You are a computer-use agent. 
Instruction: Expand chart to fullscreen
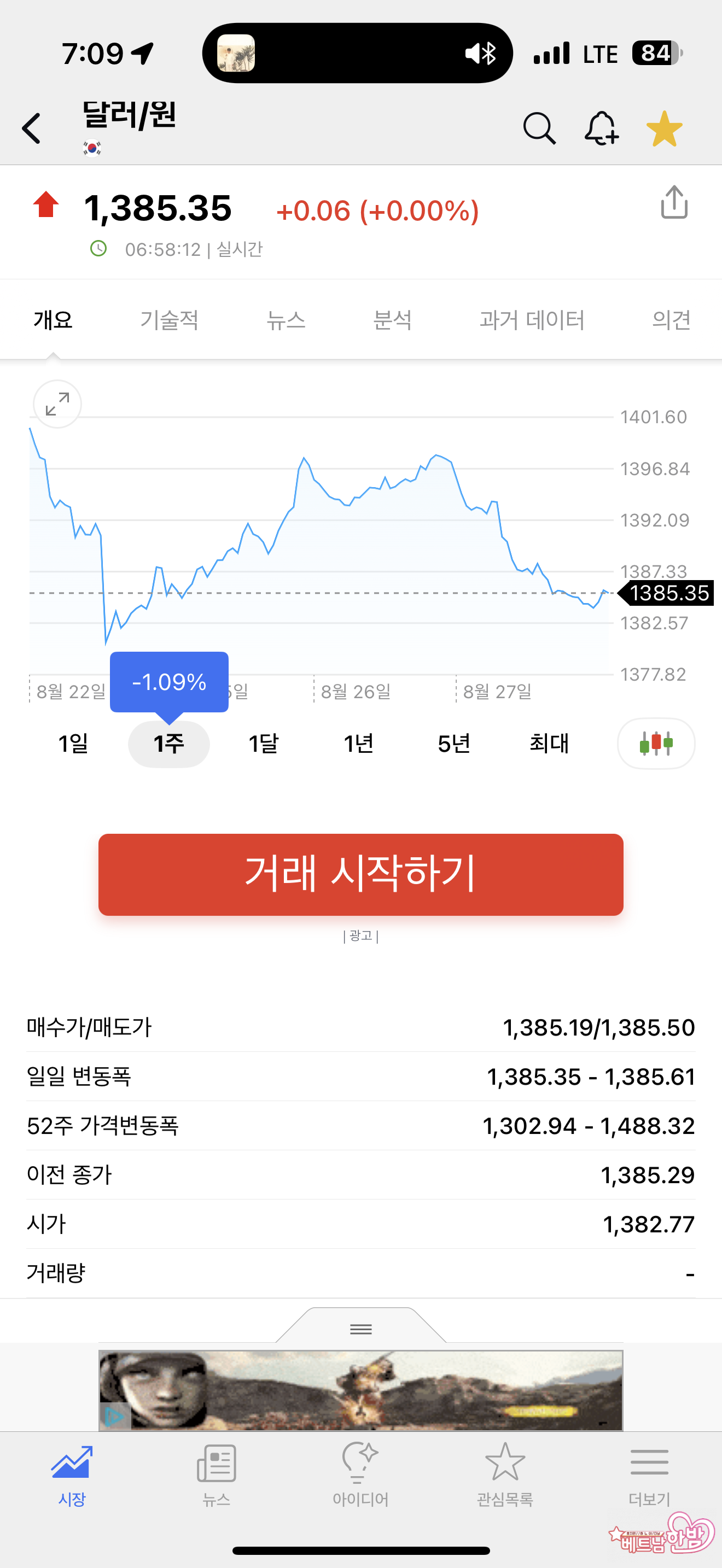point(57,404)
